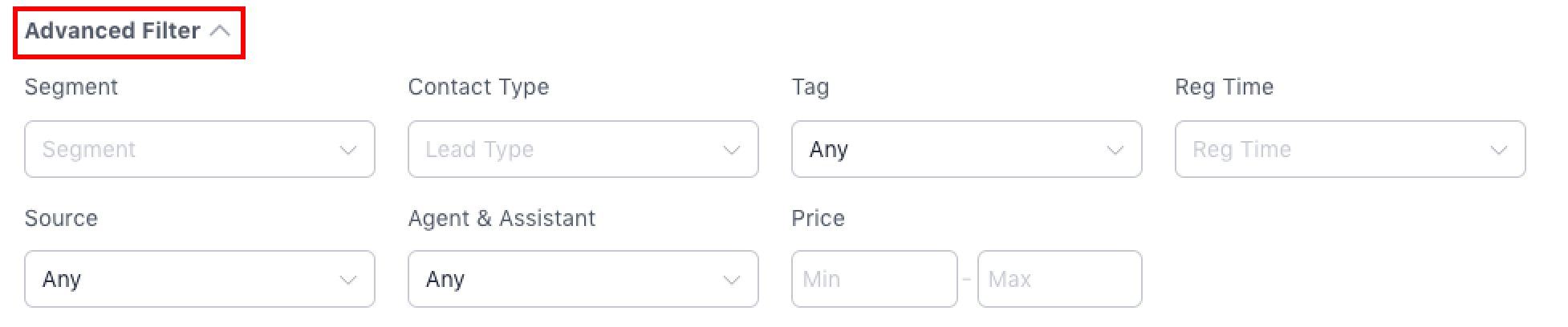This screenshot has height=327, width=1568.
Task: Open the Reg Time dropdown field
Action: pyautogui.click(x=1335, y=149)
